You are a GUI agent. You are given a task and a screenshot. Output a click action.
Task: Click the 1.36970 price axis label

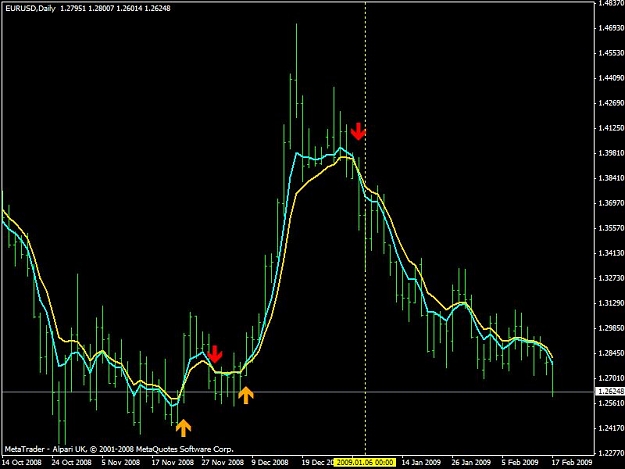click(x=611, y=203)
